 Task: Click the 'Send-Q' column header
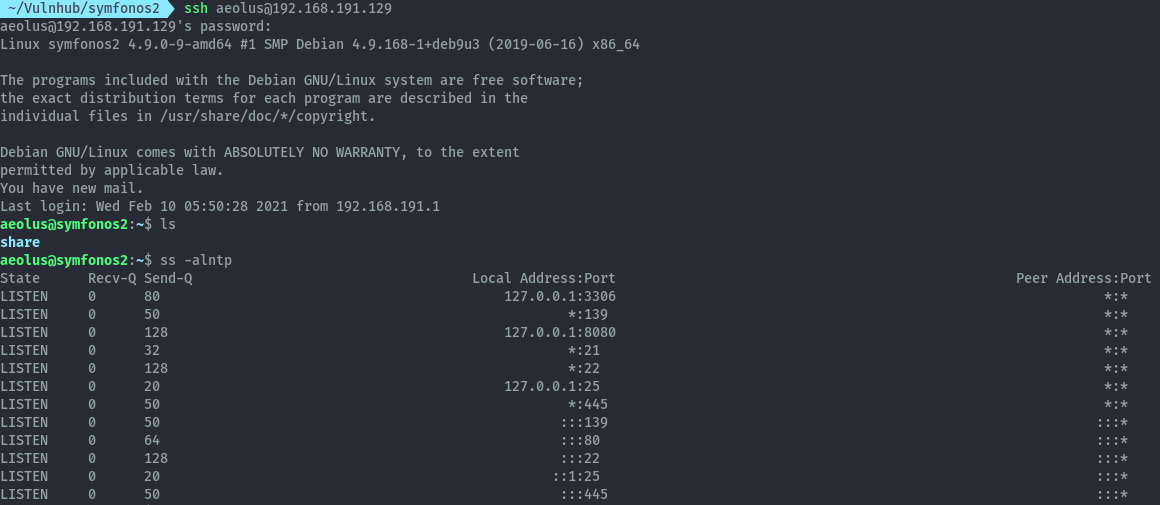pos(168,279)
